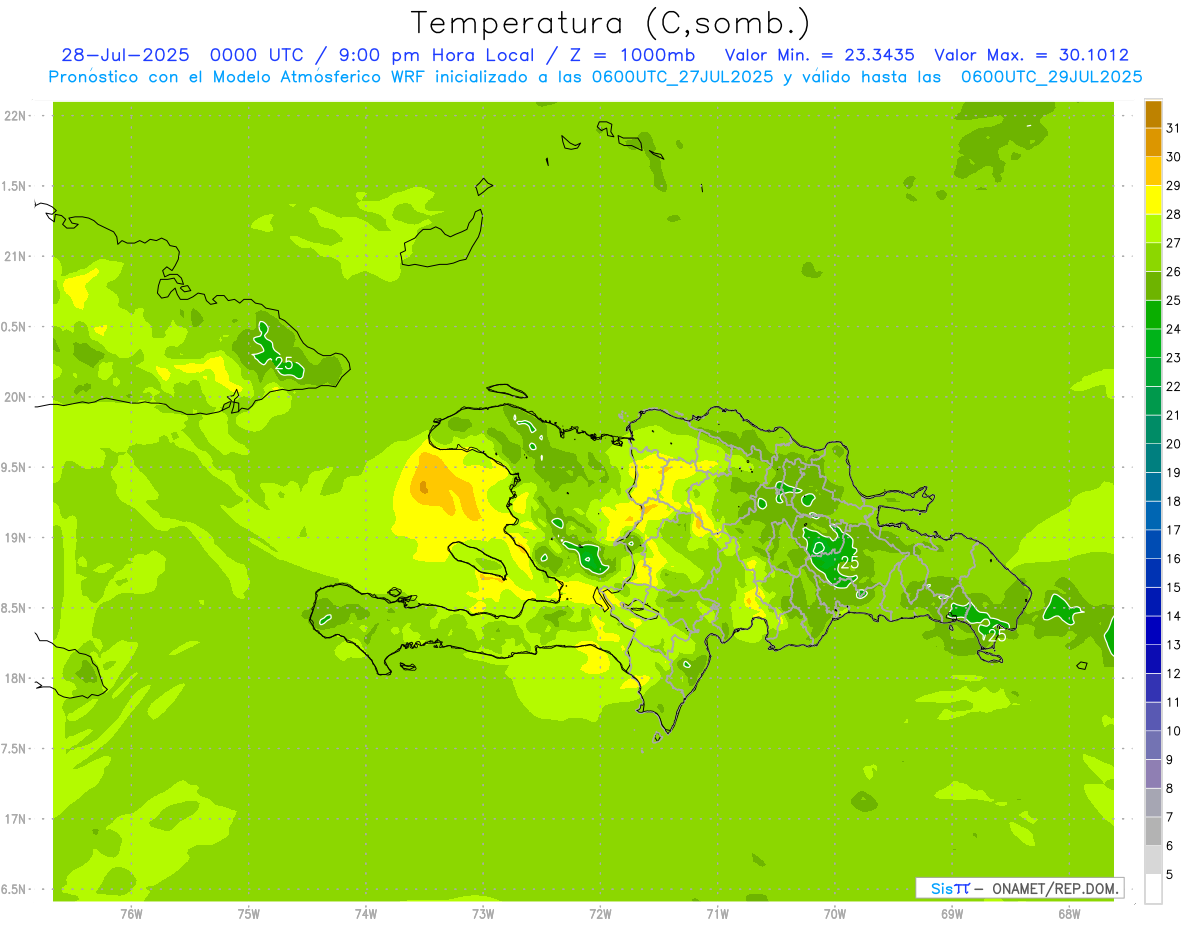Click the "70W" longitude axis label
This screenshot has height=927, width=1200.
click(x=835, y=913)
